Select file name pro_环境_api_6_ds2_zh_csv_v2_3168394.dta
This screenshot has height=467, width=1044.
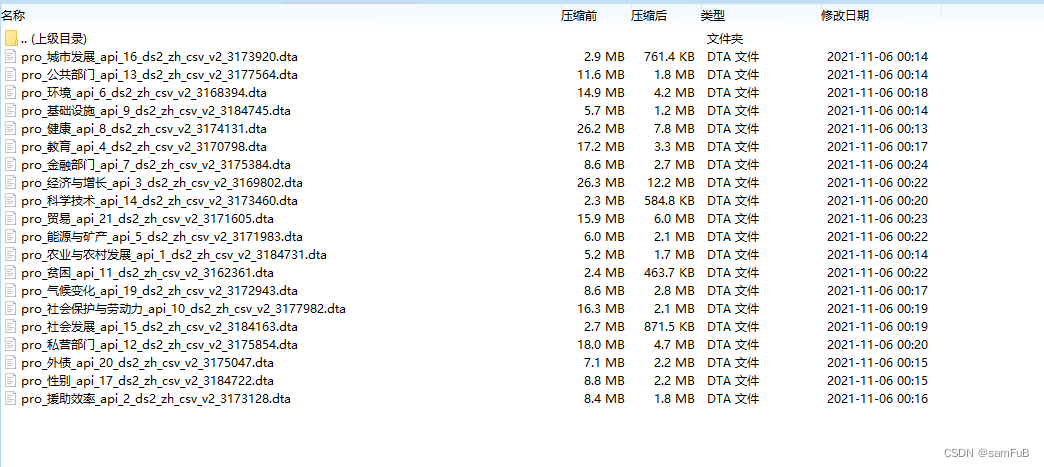[146, 93]
